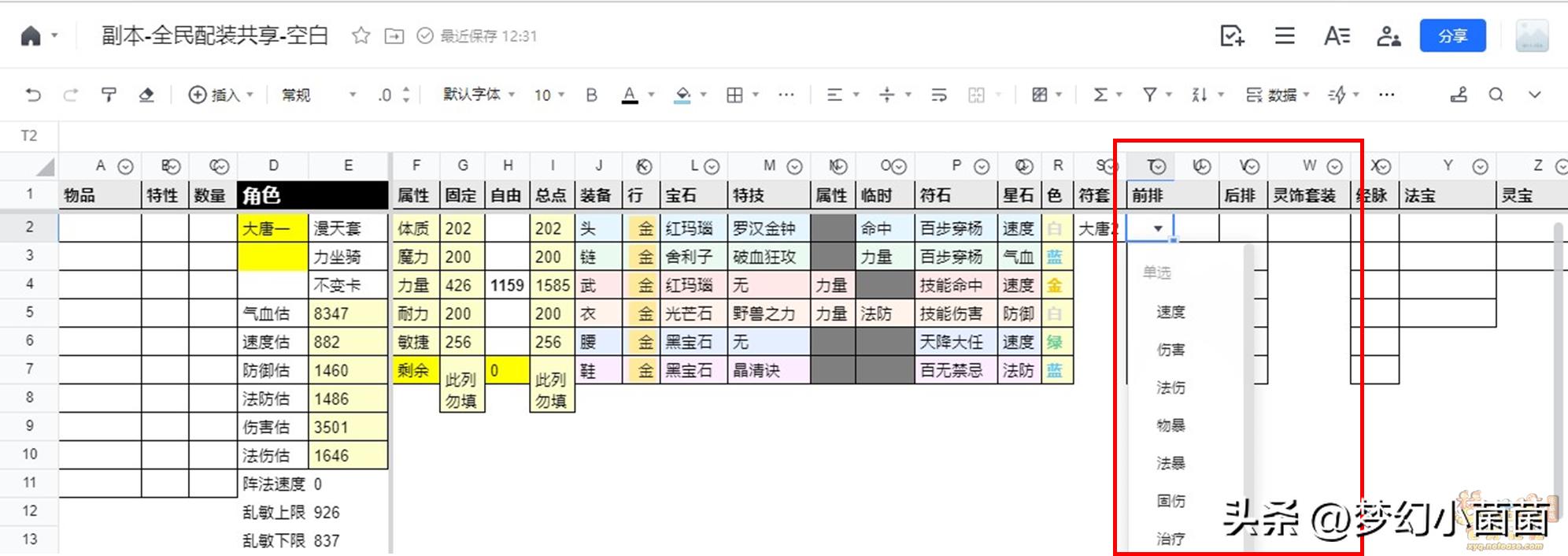Open the conditional format tool
Screen dimensions: 1568x556
click(x=1040, y=95)
